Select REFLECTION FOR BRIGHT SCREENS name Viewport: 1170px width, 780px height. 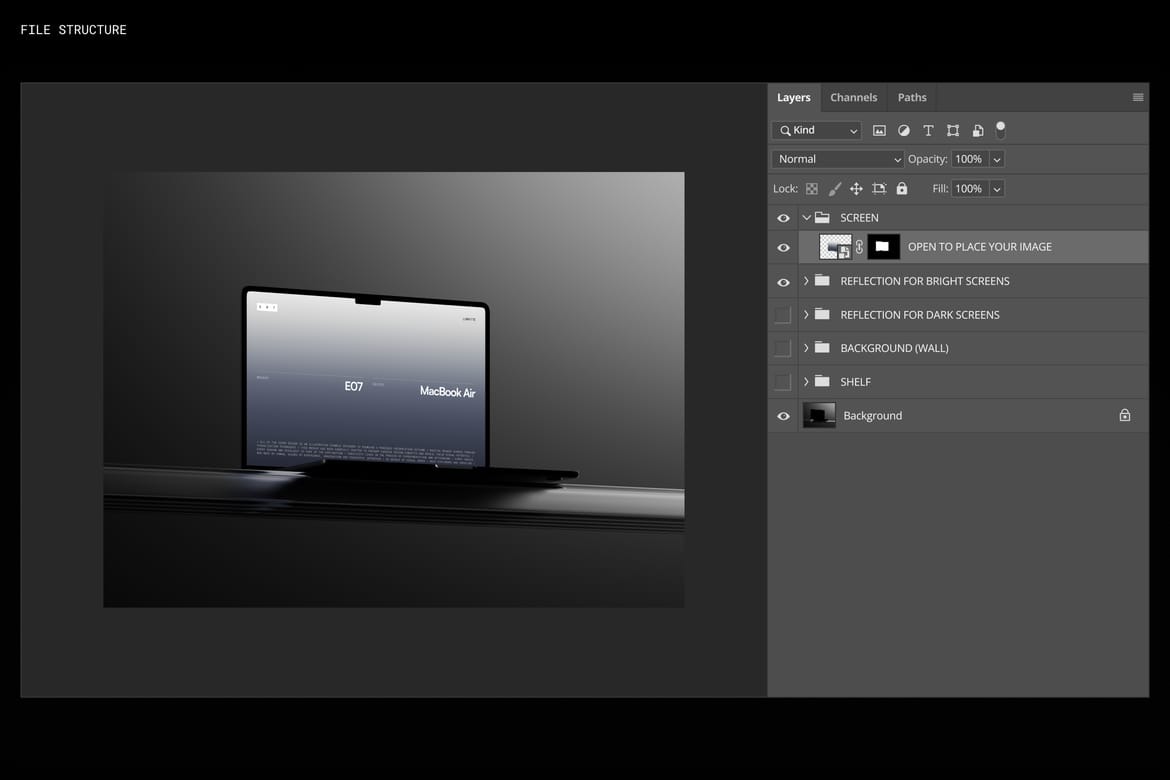click(x=925, y=281)
